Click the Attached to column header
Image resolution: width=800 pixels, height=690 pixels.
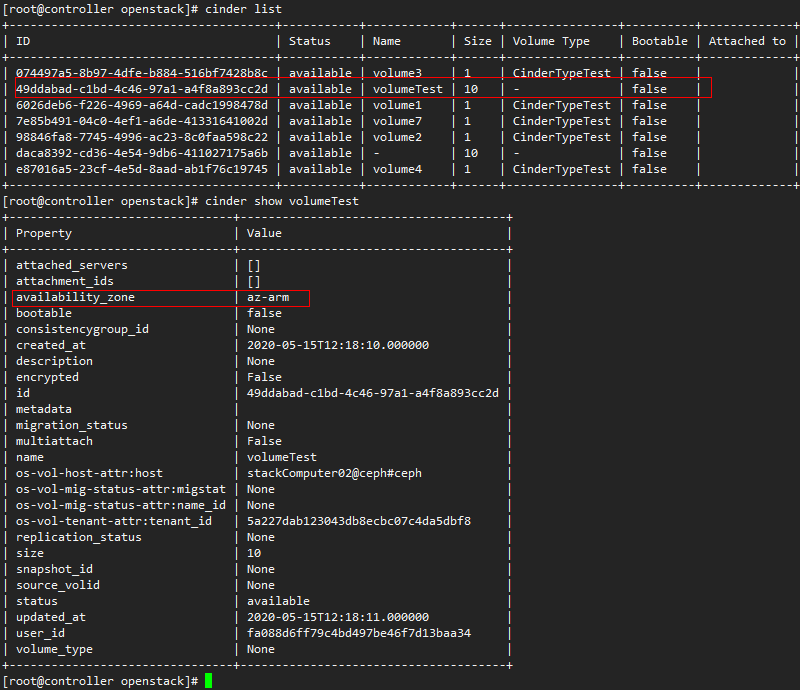(x=747, y=41)
